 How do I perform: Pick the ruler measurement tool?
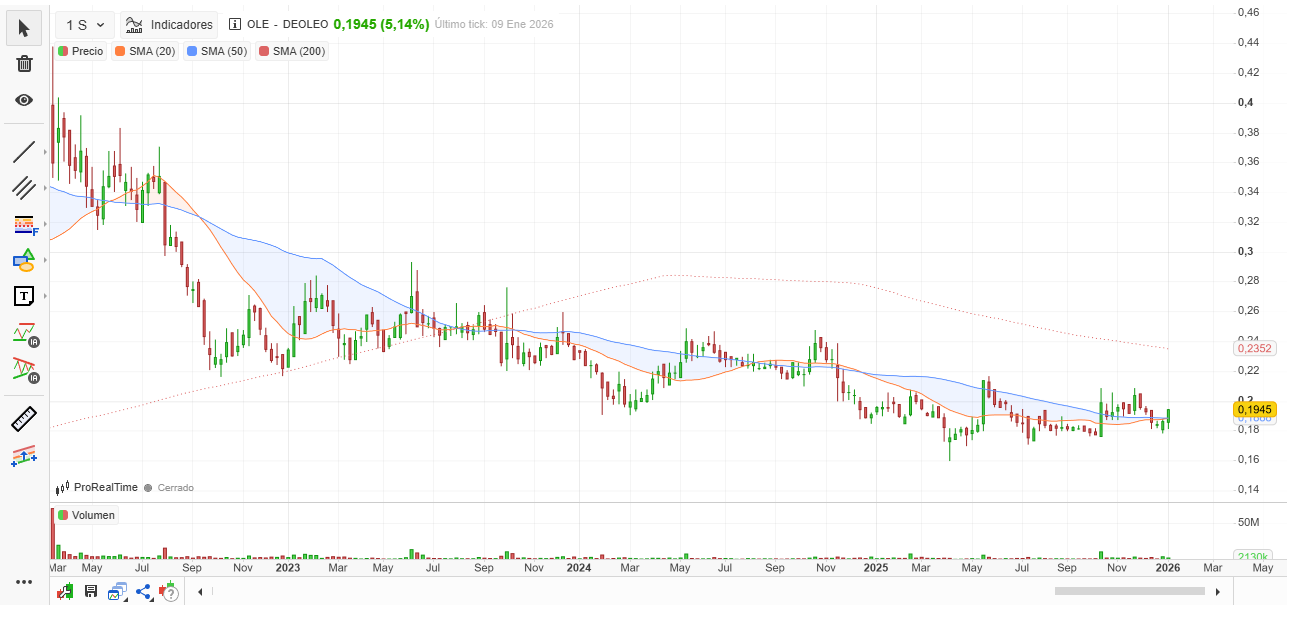tap(24, 418)
